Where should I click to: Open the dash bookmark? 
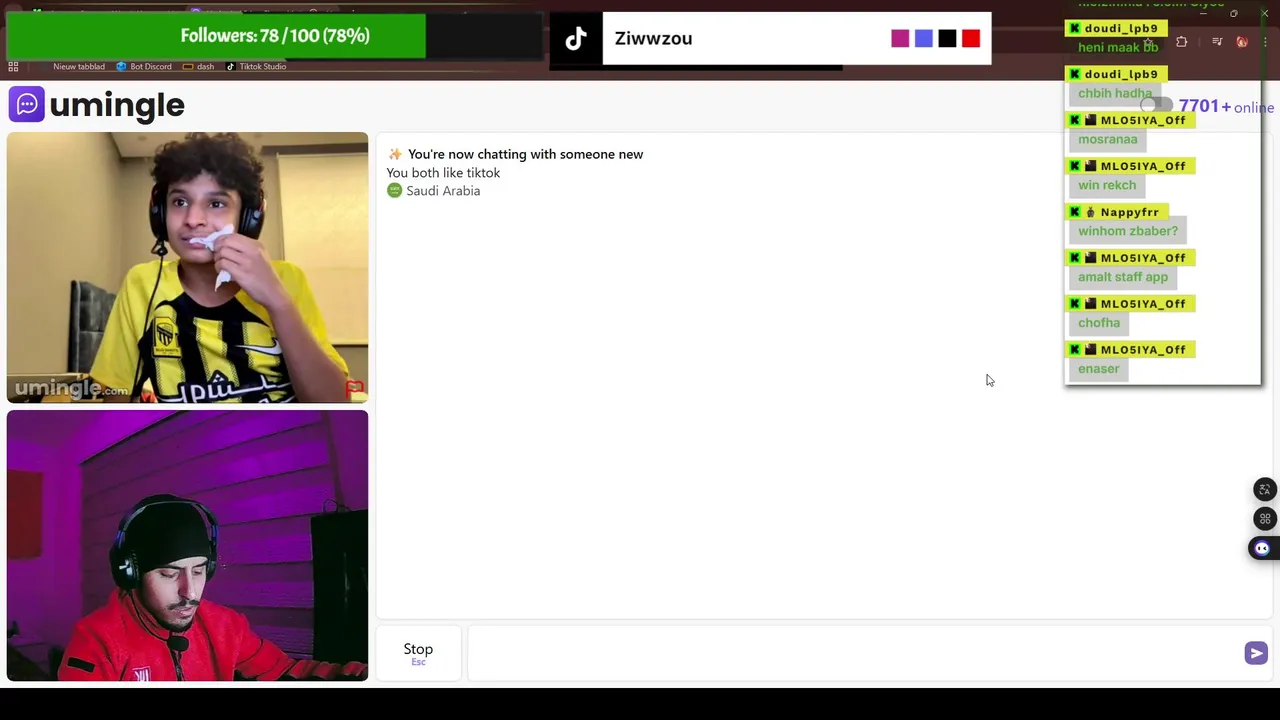[198, 66]
